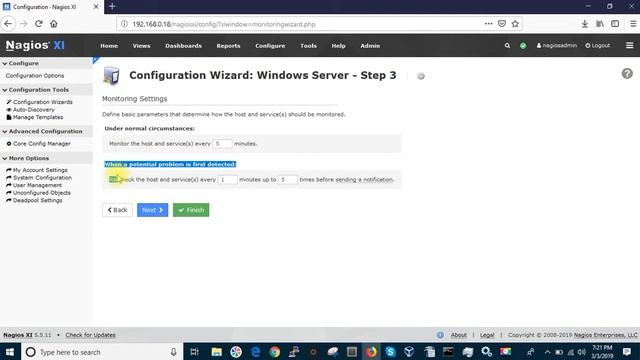
Task: Open Deadpool Settings link
Action: click(x=38, y=200)
